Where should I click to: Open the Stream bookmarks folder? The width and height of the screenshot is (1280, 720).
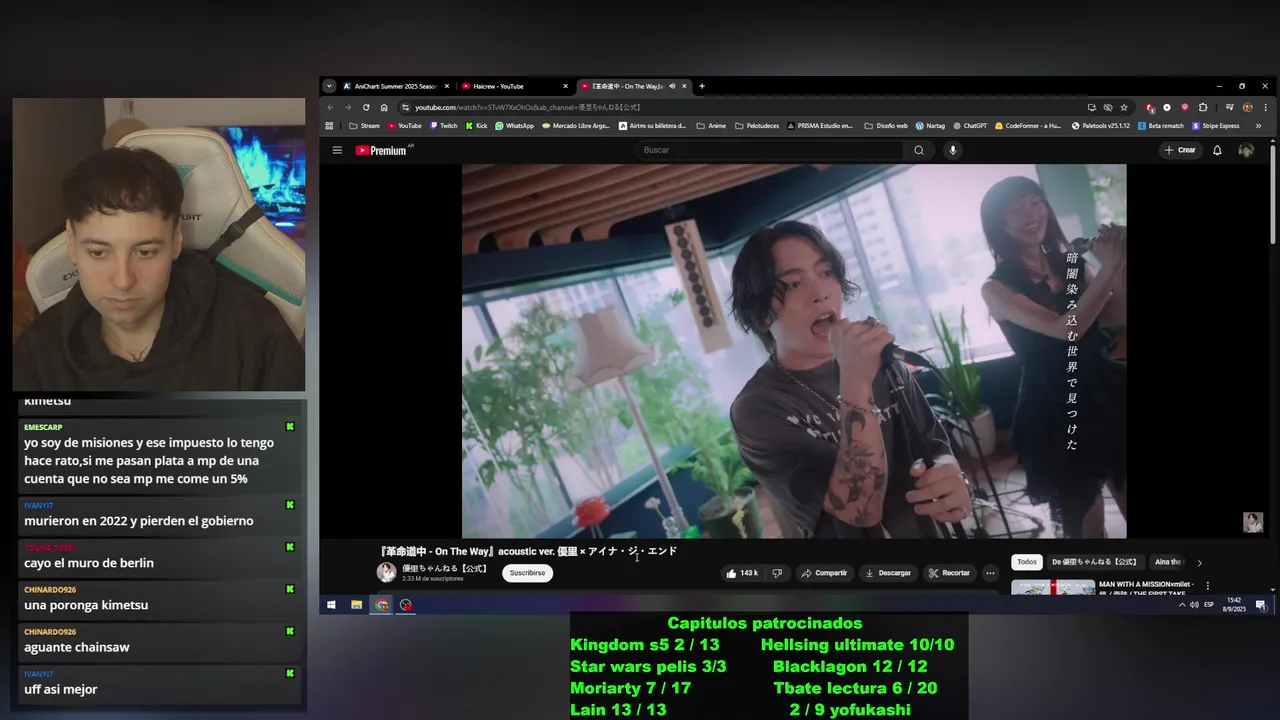tap(364, 126)
